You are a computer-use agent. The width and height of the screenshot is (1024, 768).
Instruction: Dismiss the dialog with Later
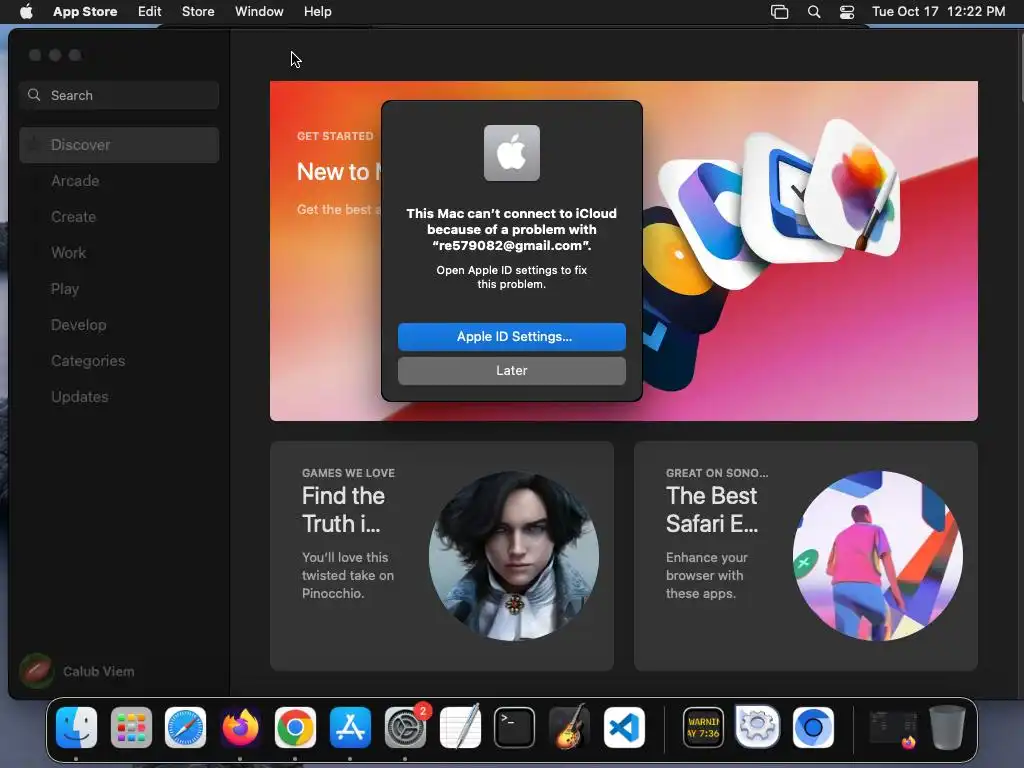pyautogui.click(x=512, y=370)
